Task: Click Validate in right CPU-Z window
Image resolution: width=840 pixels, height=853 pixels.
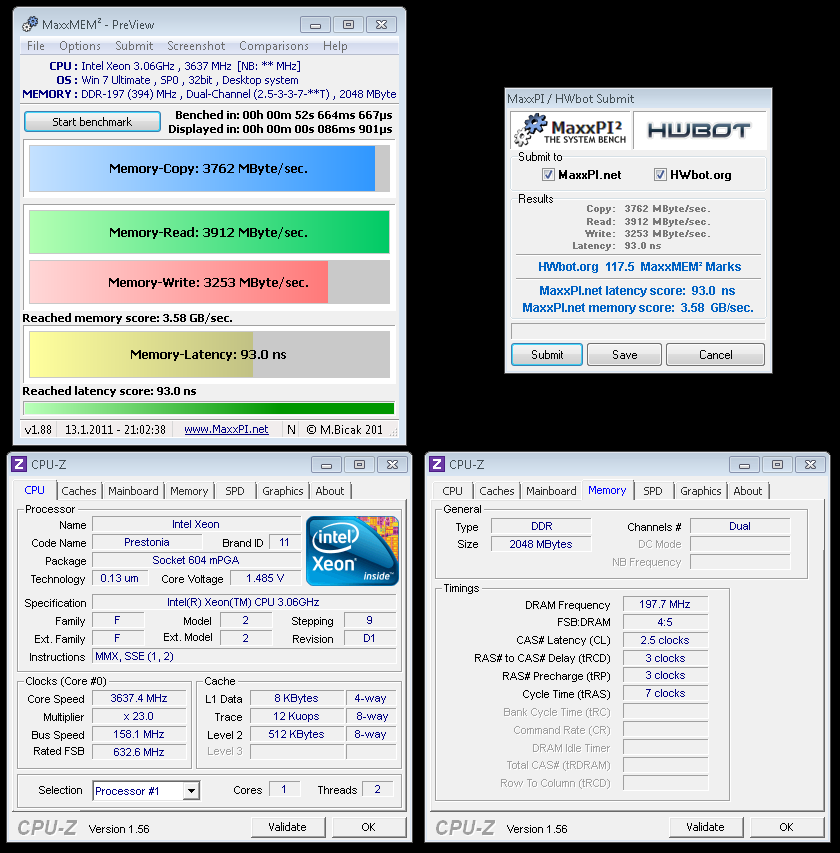Action: point(705,827)
